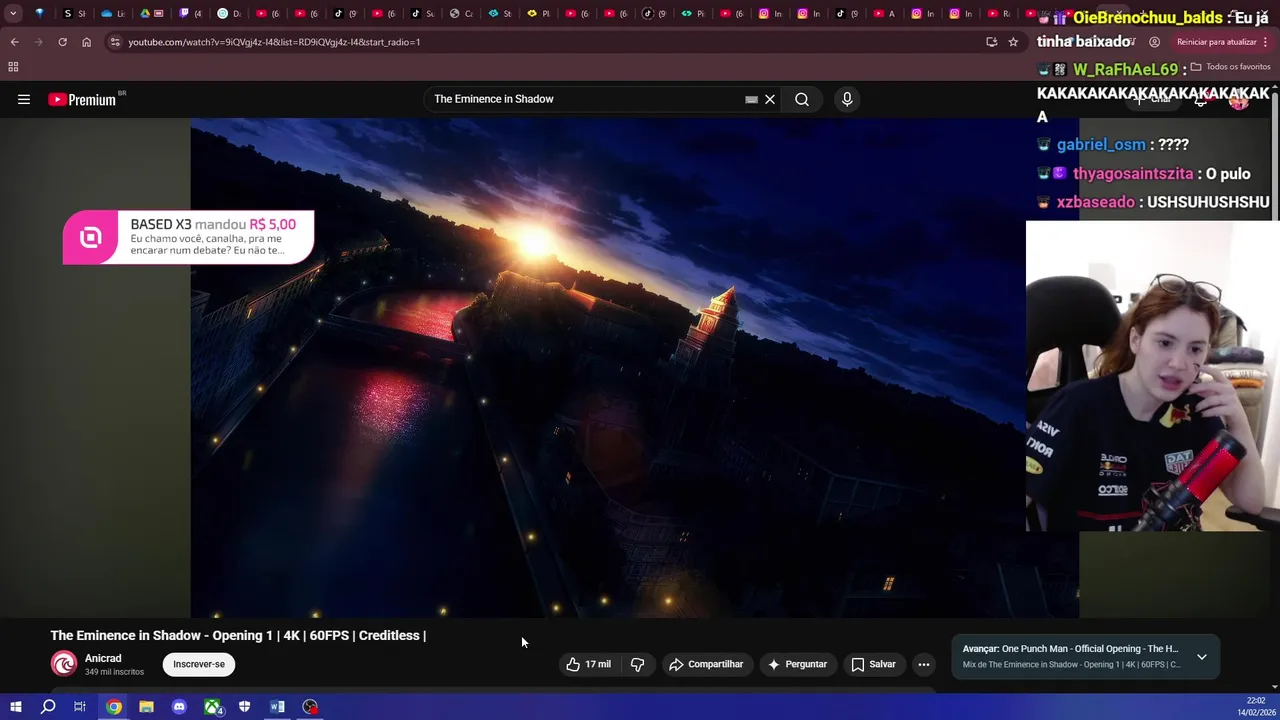
Task: Open OBS Studio from the taskbar
Action: 310,707
